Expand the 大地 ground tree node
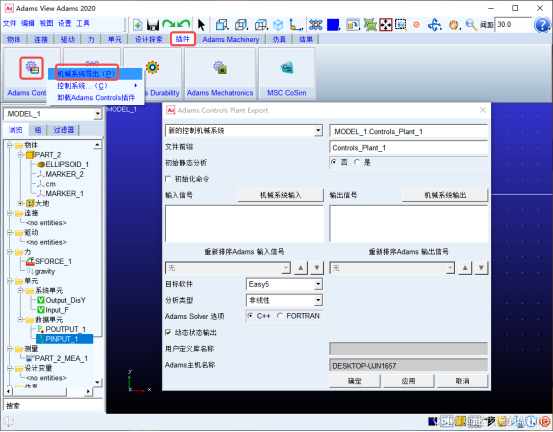The image size is (553, 432). tap(20, 203)
